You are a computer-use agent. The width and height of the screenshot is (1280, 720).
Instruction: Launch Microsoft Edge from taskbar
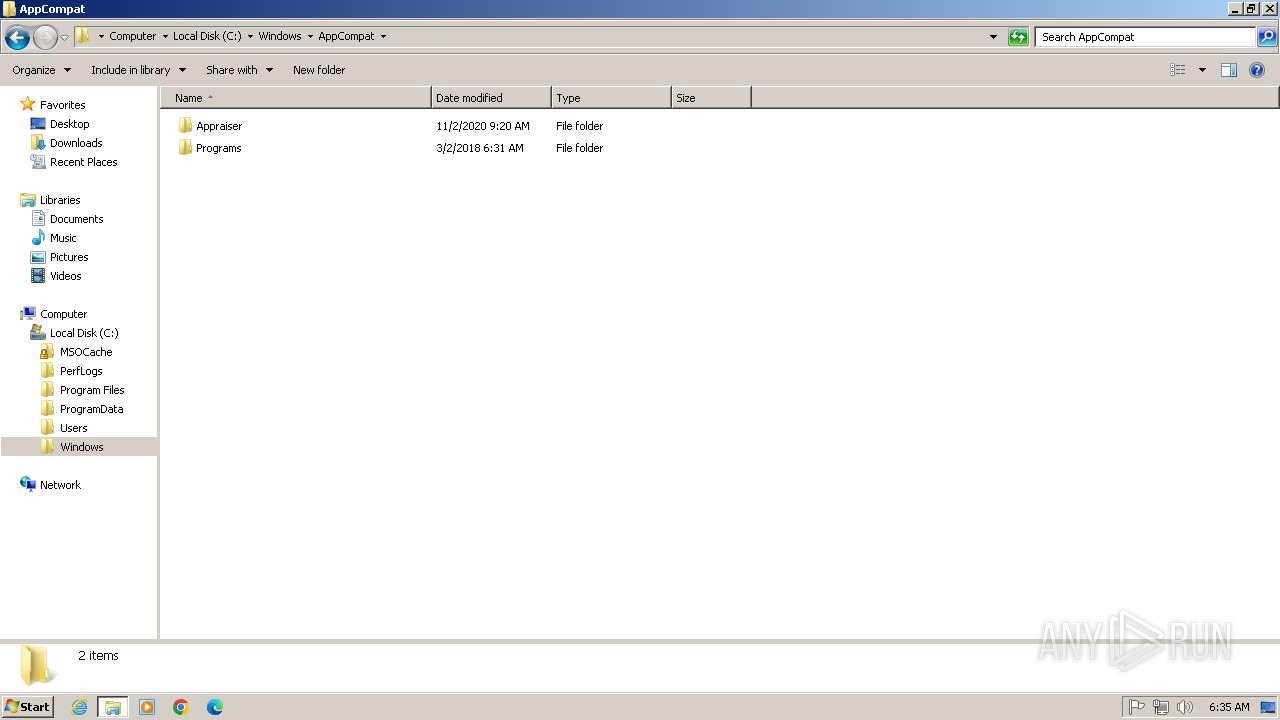pyautogui.click(x=215, y=707)
